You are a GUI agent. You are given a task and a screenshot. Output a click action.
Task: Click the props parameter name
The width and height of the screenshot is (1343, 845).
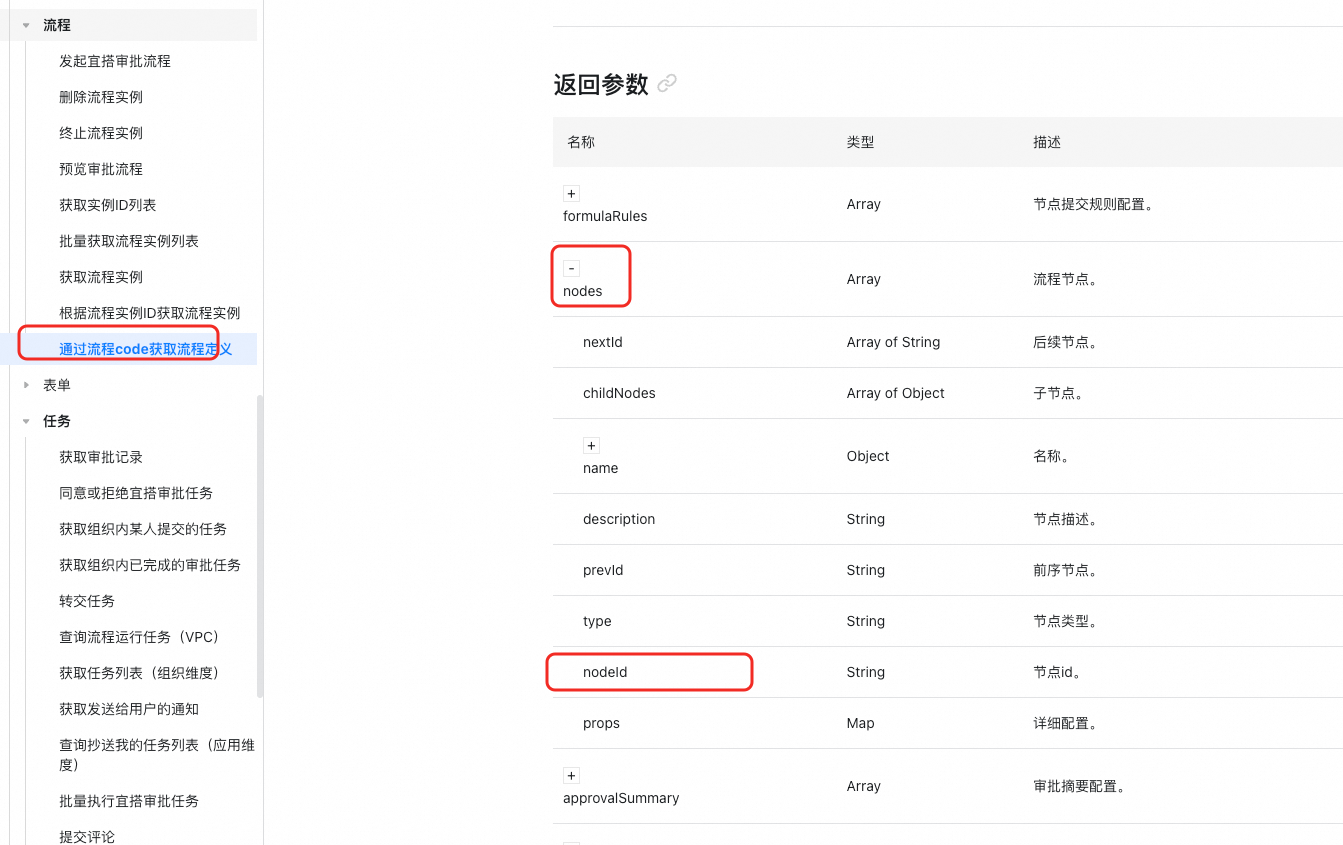pos(601,723)
